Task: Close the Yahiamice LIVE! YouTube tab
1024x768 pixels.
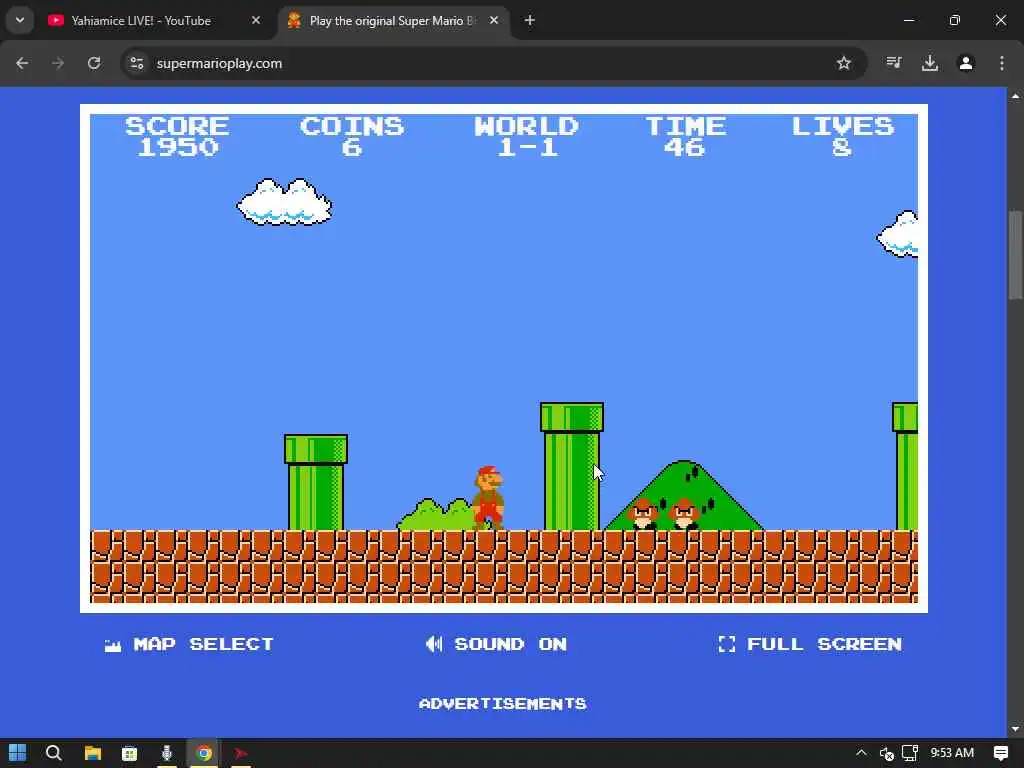Action: (256, 20)
